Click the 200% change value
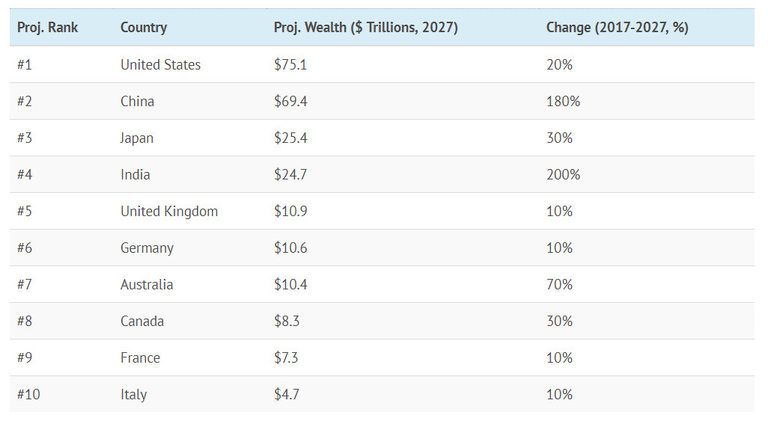 [x=563, y=175]
